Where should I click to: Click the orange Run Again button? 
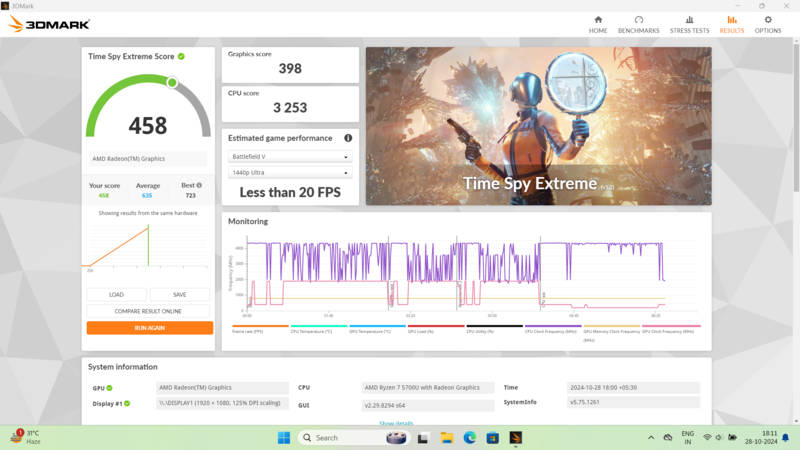tap(149, 328)
